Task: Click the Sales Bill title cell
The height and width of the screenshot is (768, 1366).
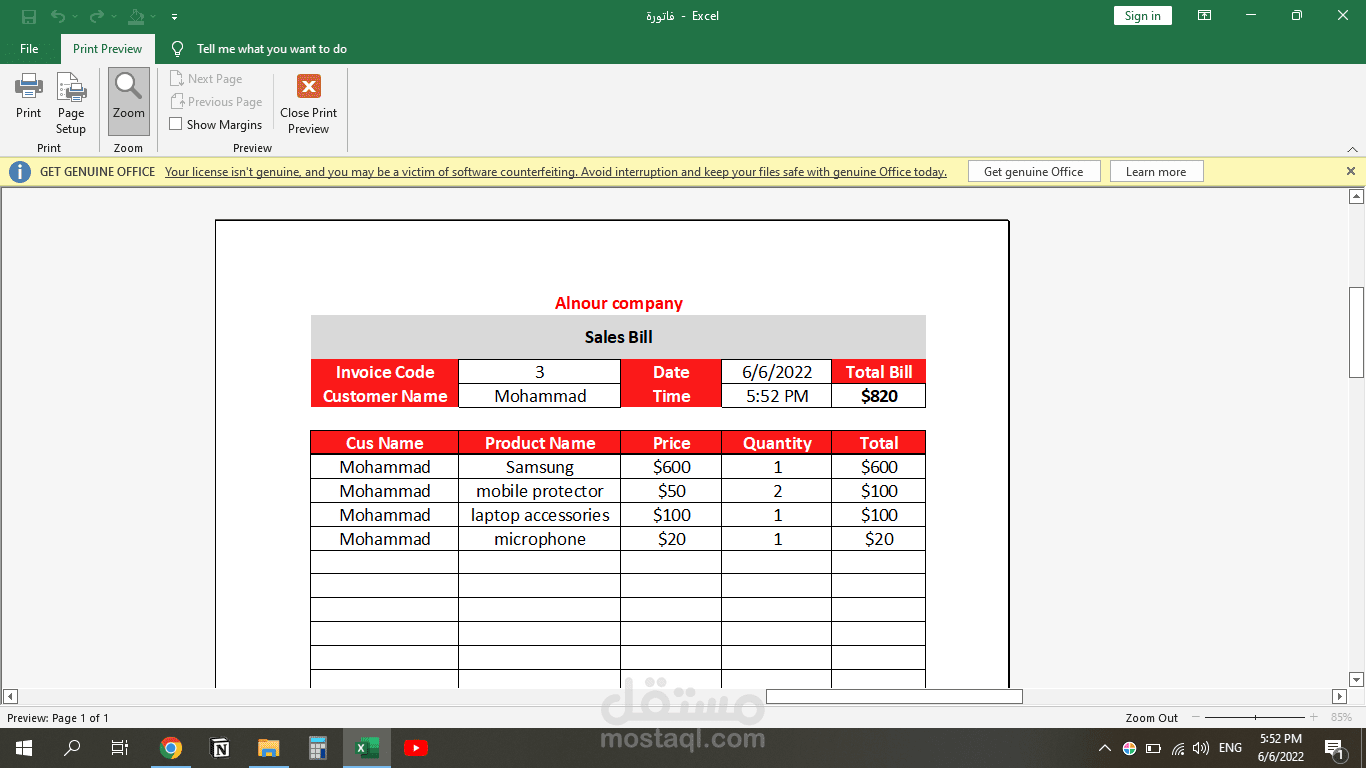Action: point(618,337)
